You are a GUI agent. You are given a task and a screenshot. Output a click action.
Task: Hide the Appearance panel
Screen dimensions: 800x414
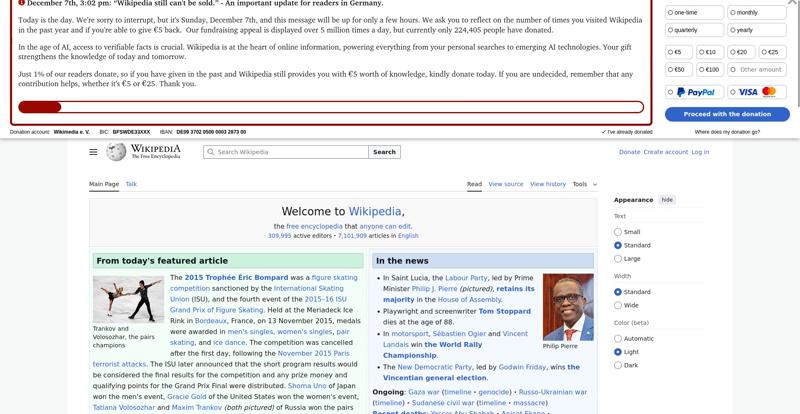[x=667, y=200]
